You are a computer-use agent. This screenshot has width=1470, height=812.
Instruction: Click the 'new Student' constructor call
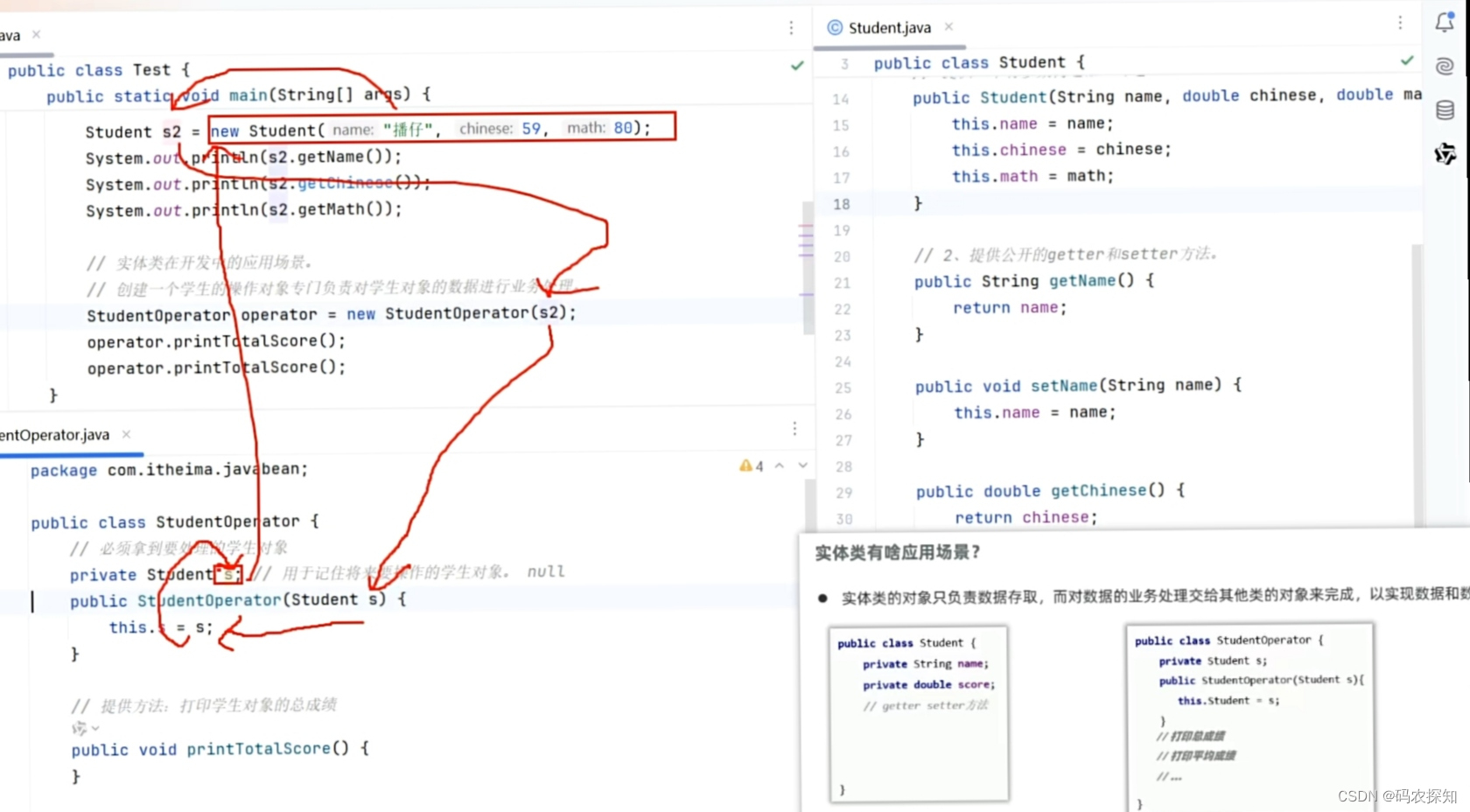(x=442, y=129)
